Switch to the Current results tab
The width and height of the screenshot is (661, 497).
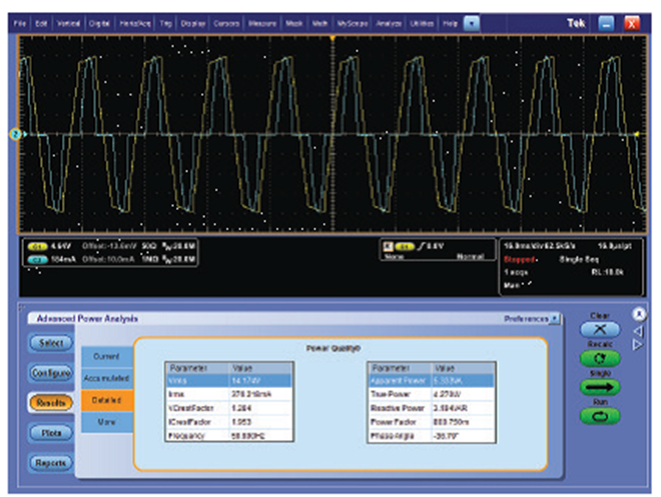[107, 355]
